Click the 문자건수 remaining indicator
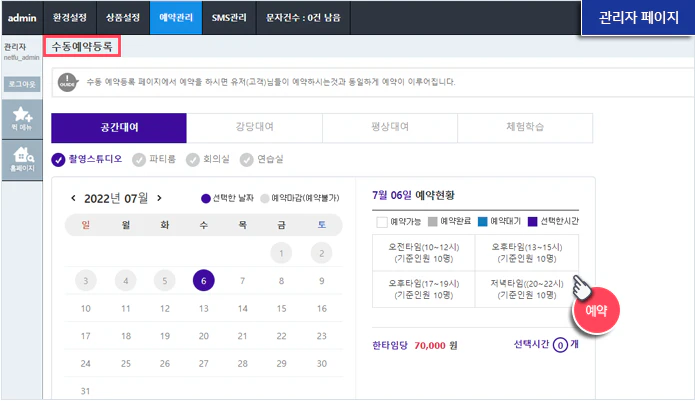Image resolution: width=695 pixels, height=401 pixels. click(x=303, y=18)
